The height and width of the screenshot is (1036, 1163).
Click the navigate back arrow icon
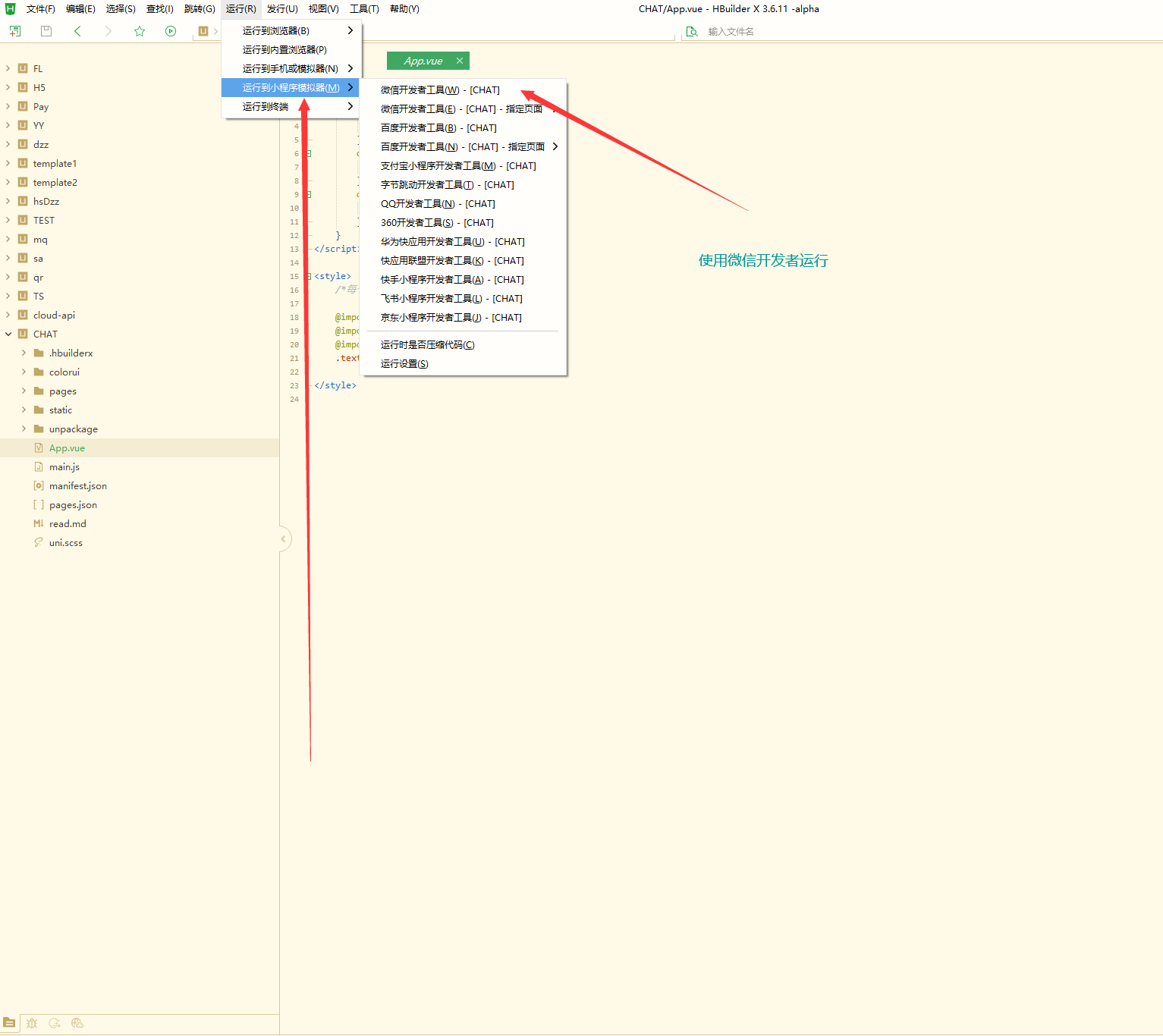click(77, 31)
